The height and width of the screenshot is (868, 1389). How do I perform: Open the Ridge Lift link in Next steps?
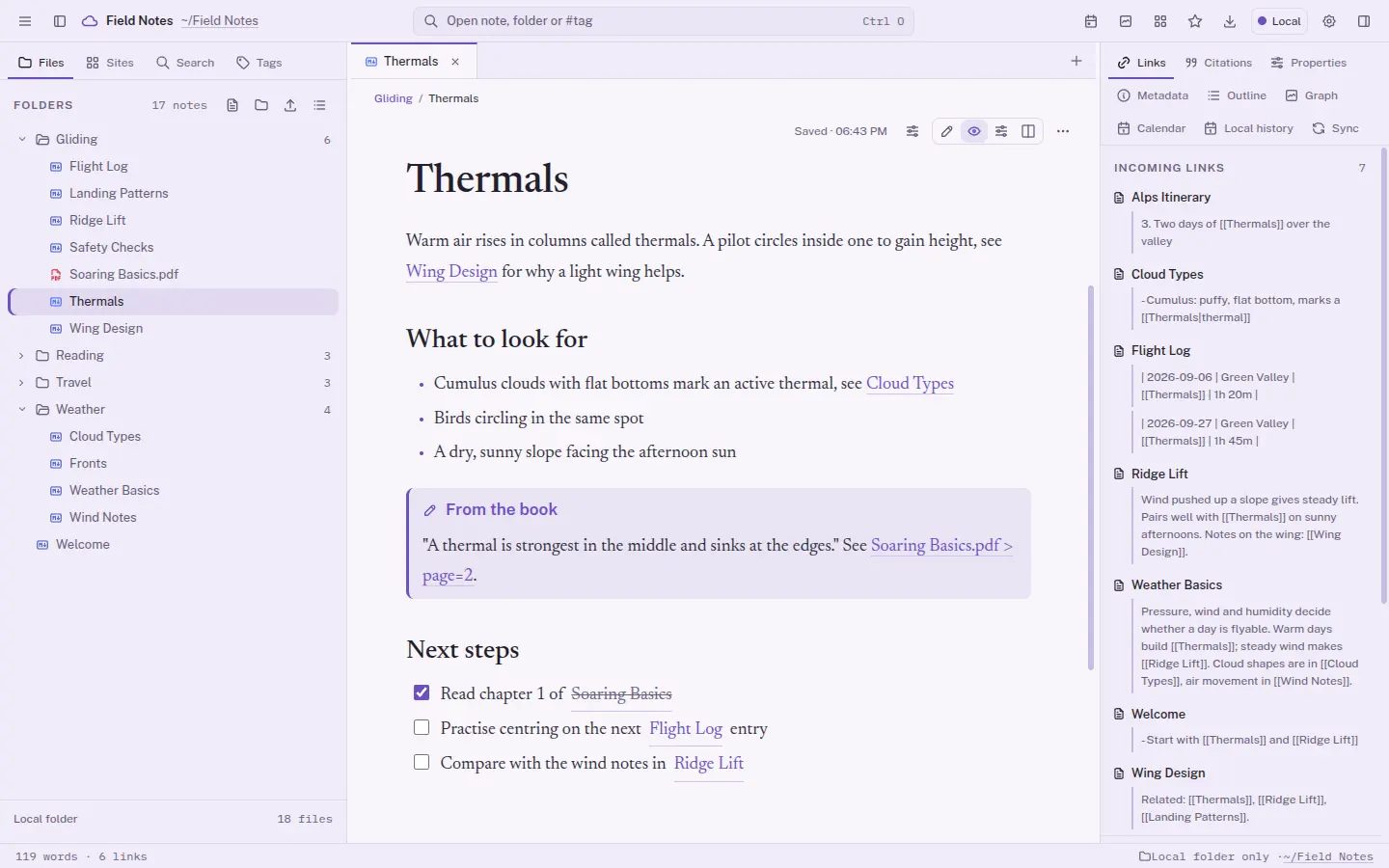click(x=709, y=763)
